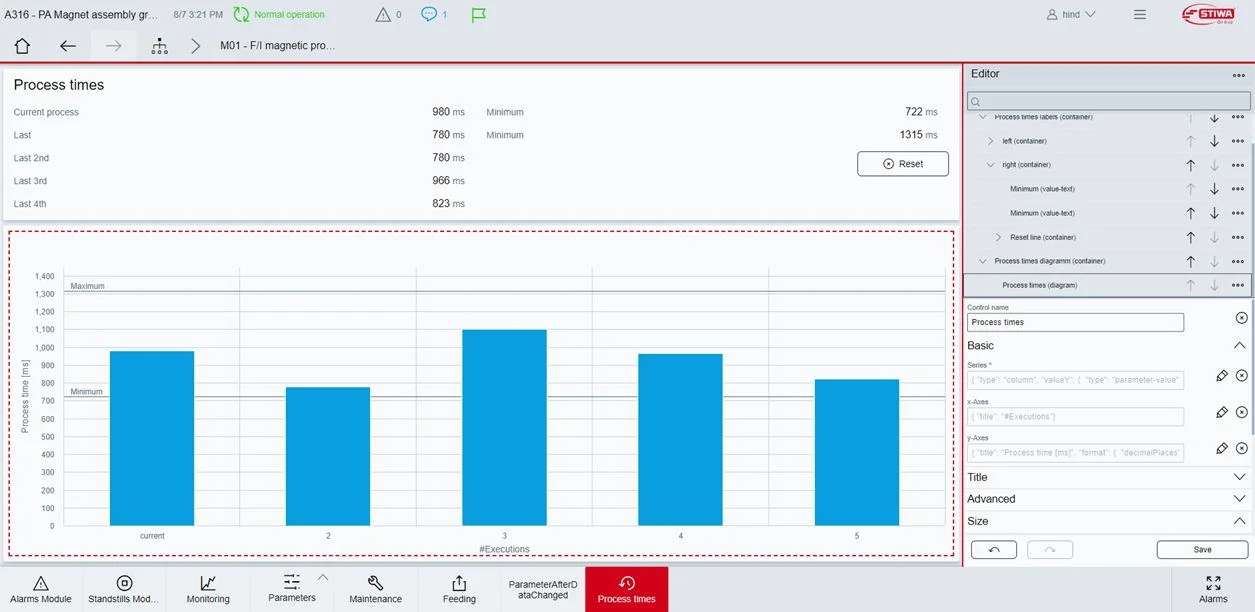Viewport: 1255px width, 612px height.
Task: Click the Home navigation icon
Action: click(21, 45)
